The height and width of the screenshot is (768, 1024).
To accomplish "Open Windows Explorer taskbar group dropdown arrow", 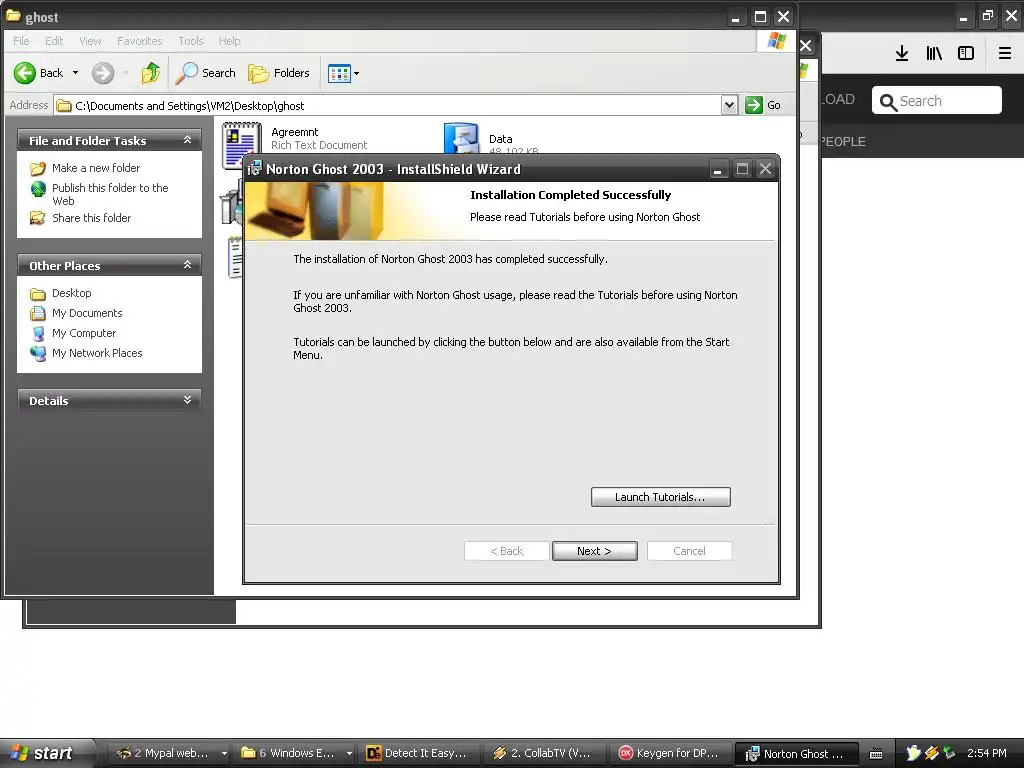I will [349, 753].
